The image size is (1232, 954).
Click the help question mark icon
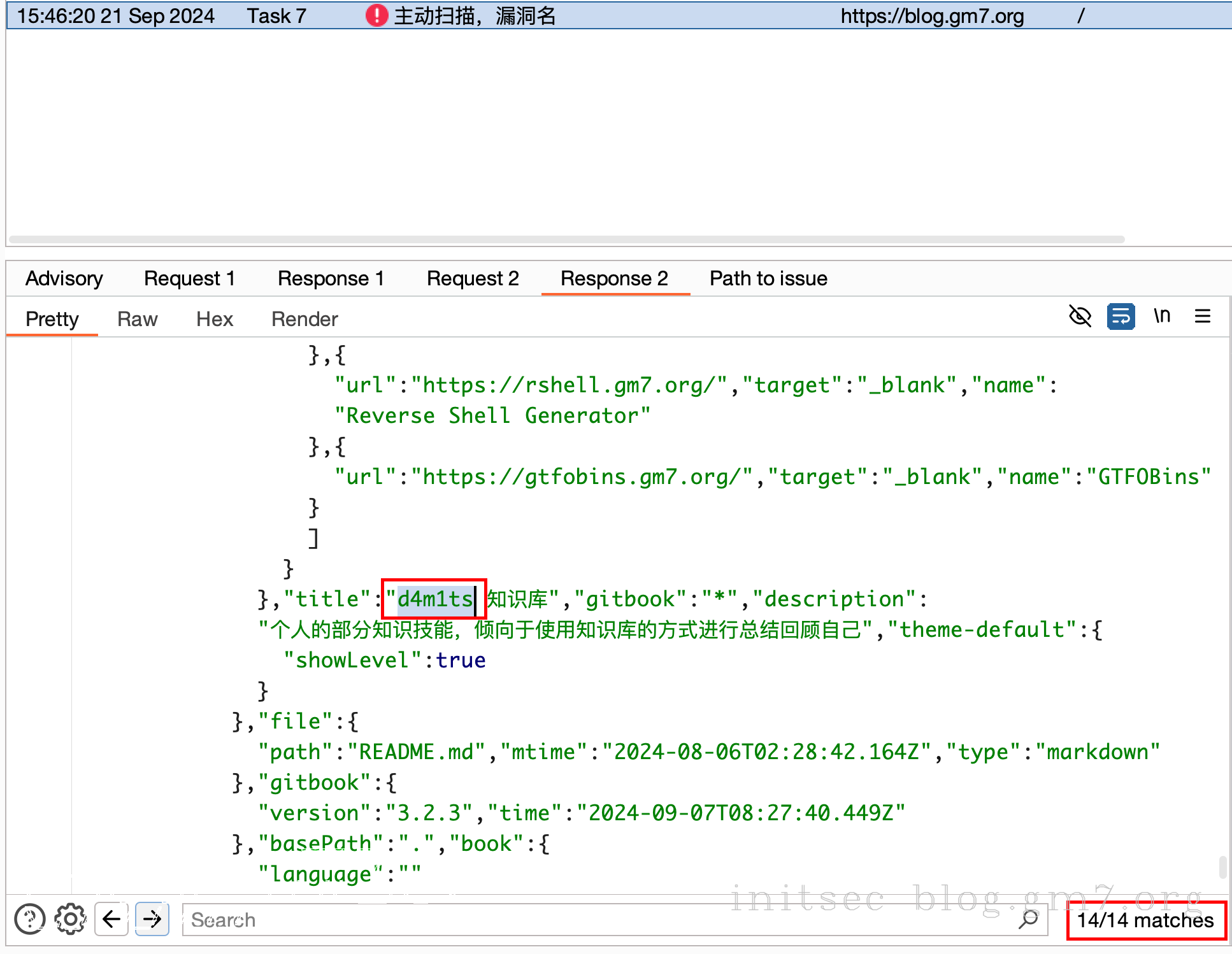click(x=30, y=919)
